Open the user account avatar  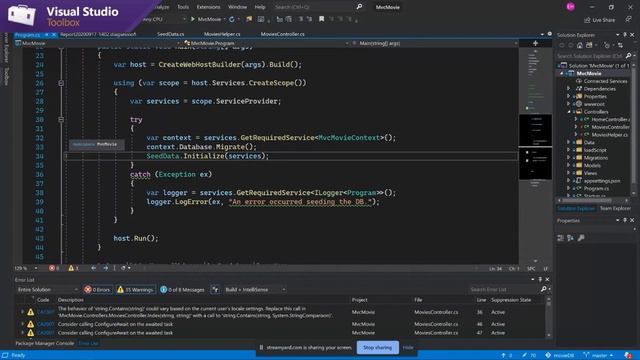570,7
